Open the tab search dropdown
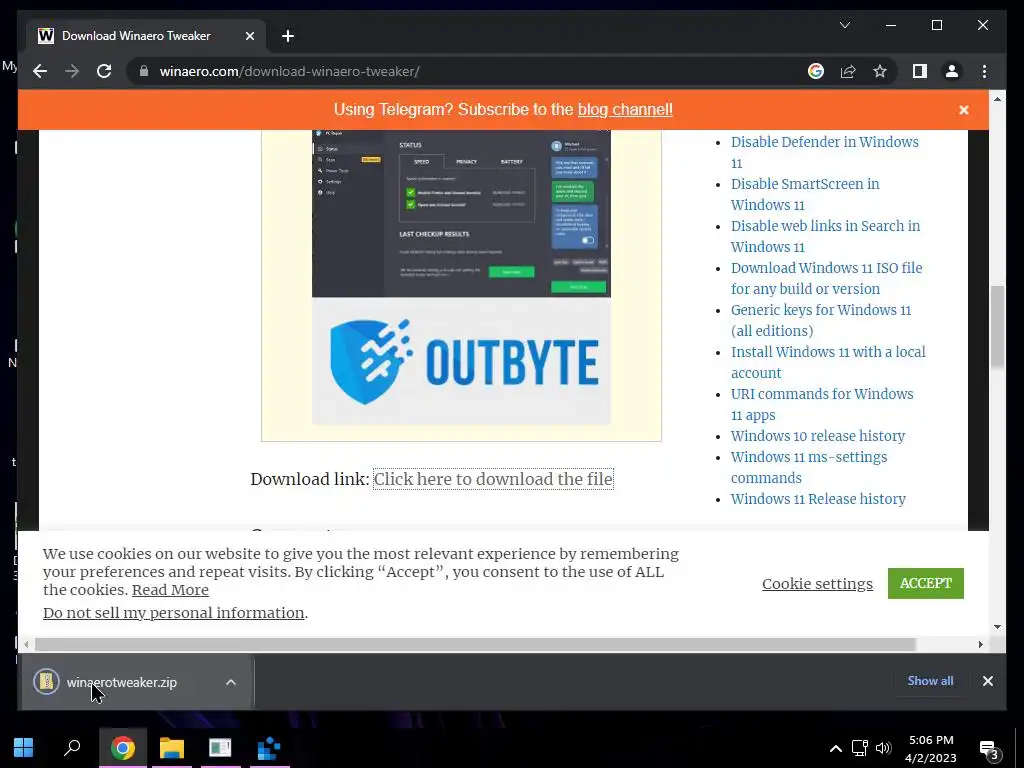1024x768 pixels. click(844, 25)
